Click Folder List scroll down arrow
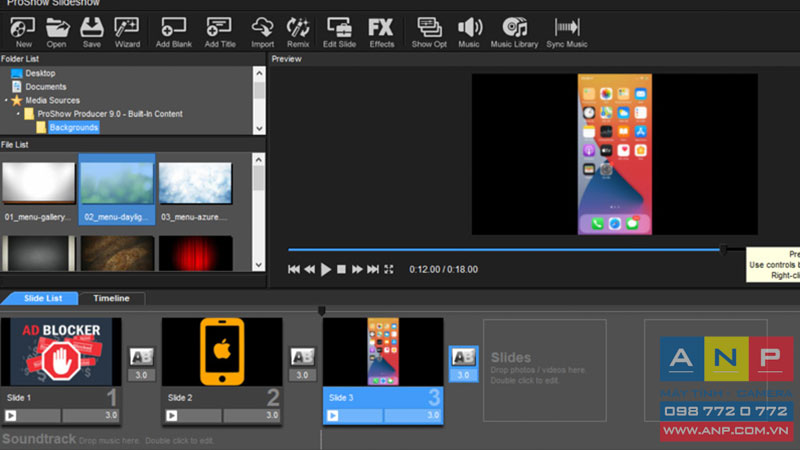 click(x=259, y=129)
